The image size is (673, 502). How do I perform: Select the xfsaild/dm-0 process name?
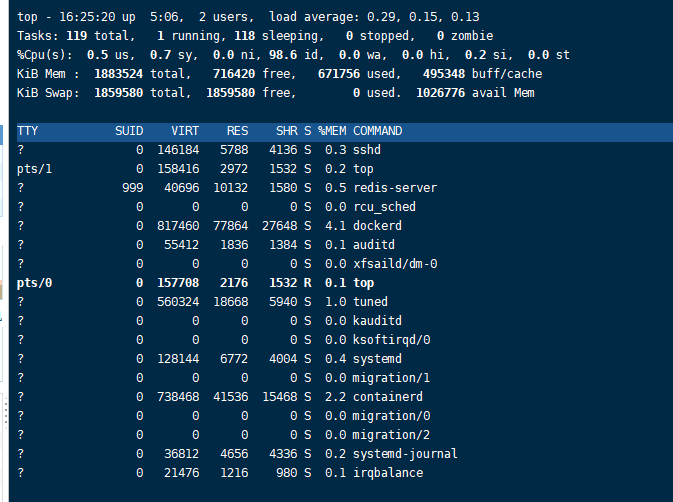click(395, 264)
